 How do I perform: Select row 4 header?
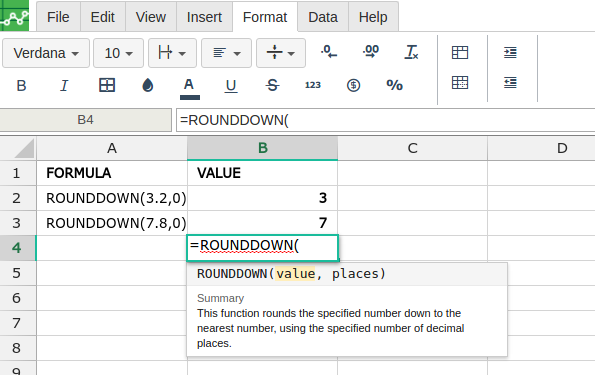(18, 248)
